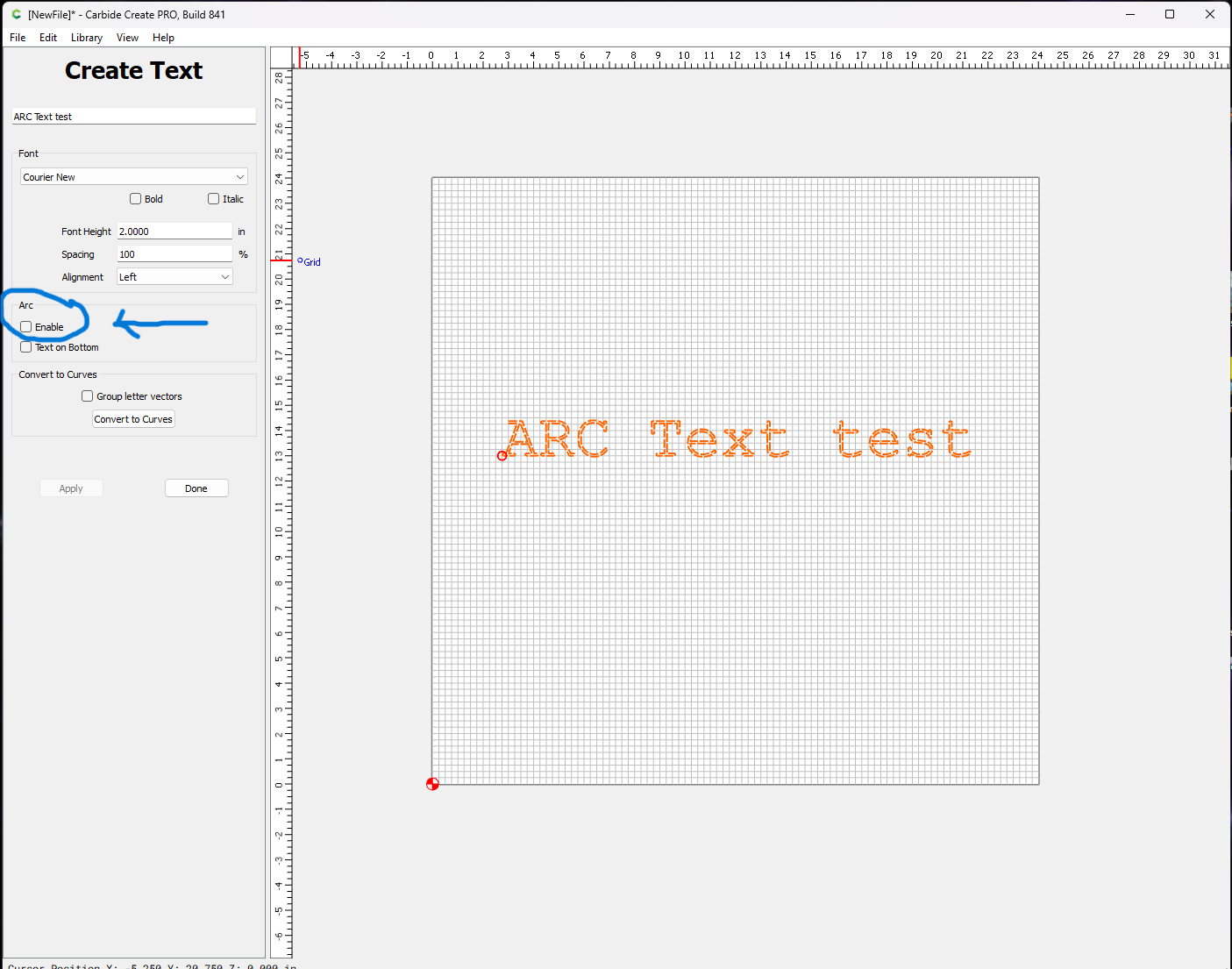Click the red origin marker at grid corner
1232x969 pixels.
432,784
